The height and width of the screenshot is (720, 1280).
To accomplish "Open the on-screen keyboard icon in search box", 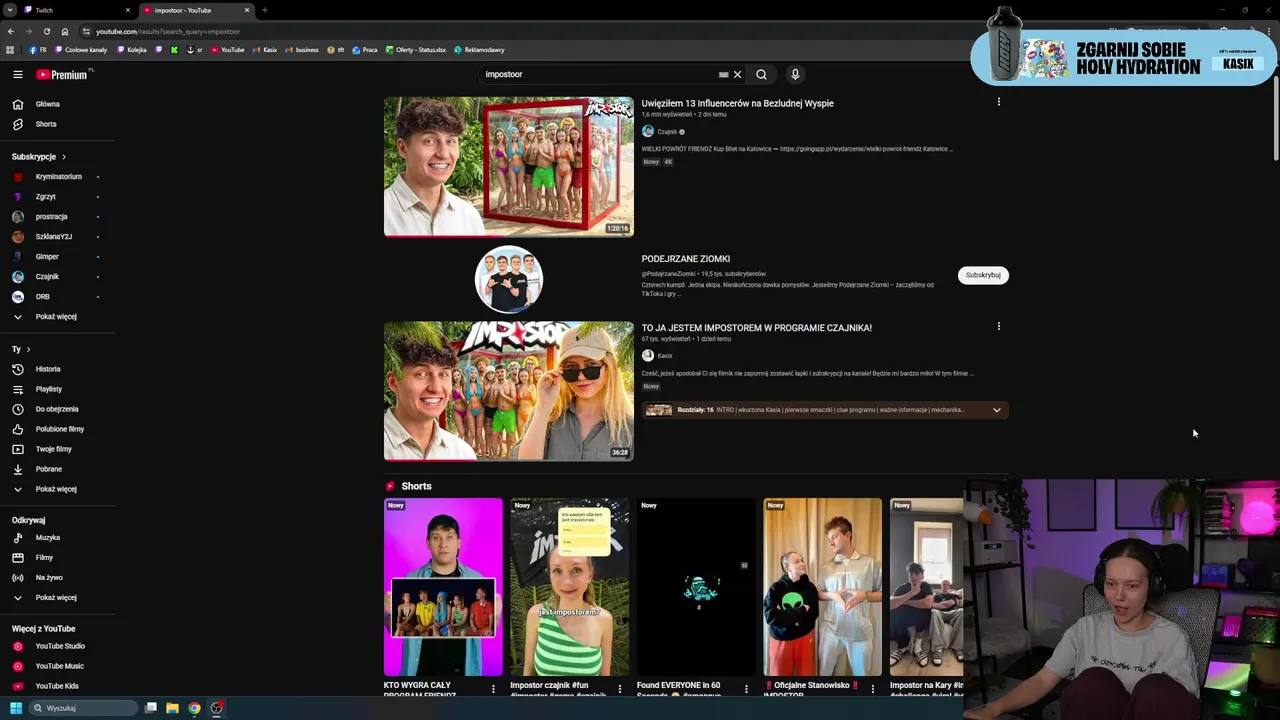I will (723, 74).
